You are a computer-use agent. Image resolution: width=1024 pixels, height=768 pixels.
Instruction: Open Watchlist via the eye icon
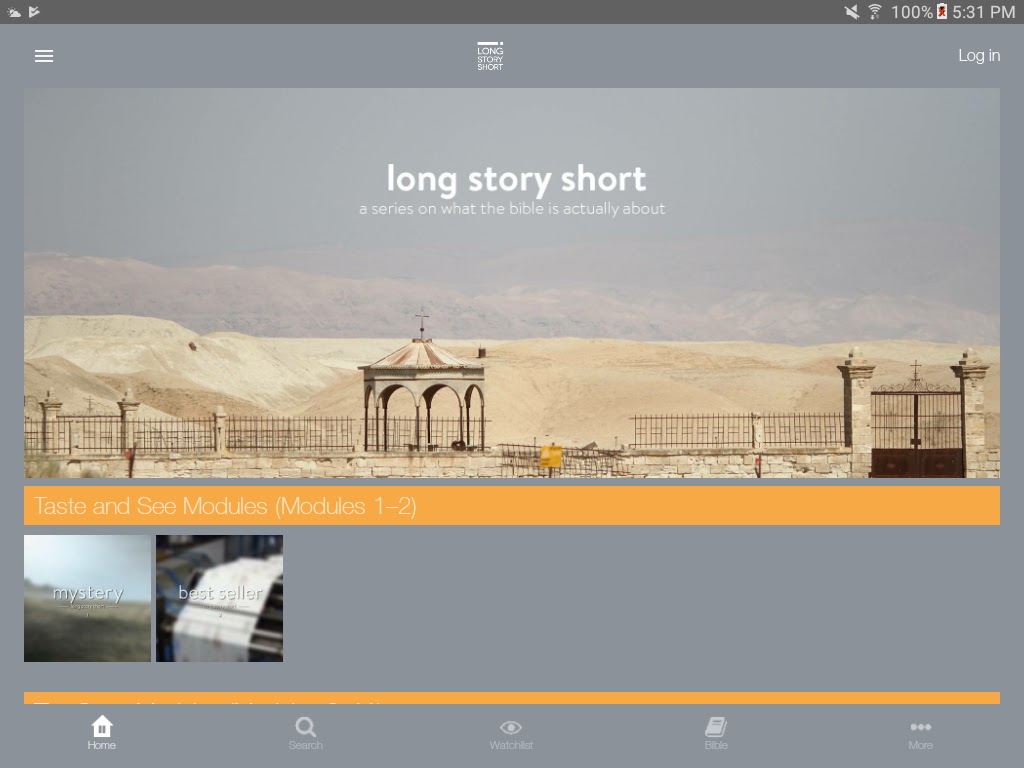coord(511,728)
